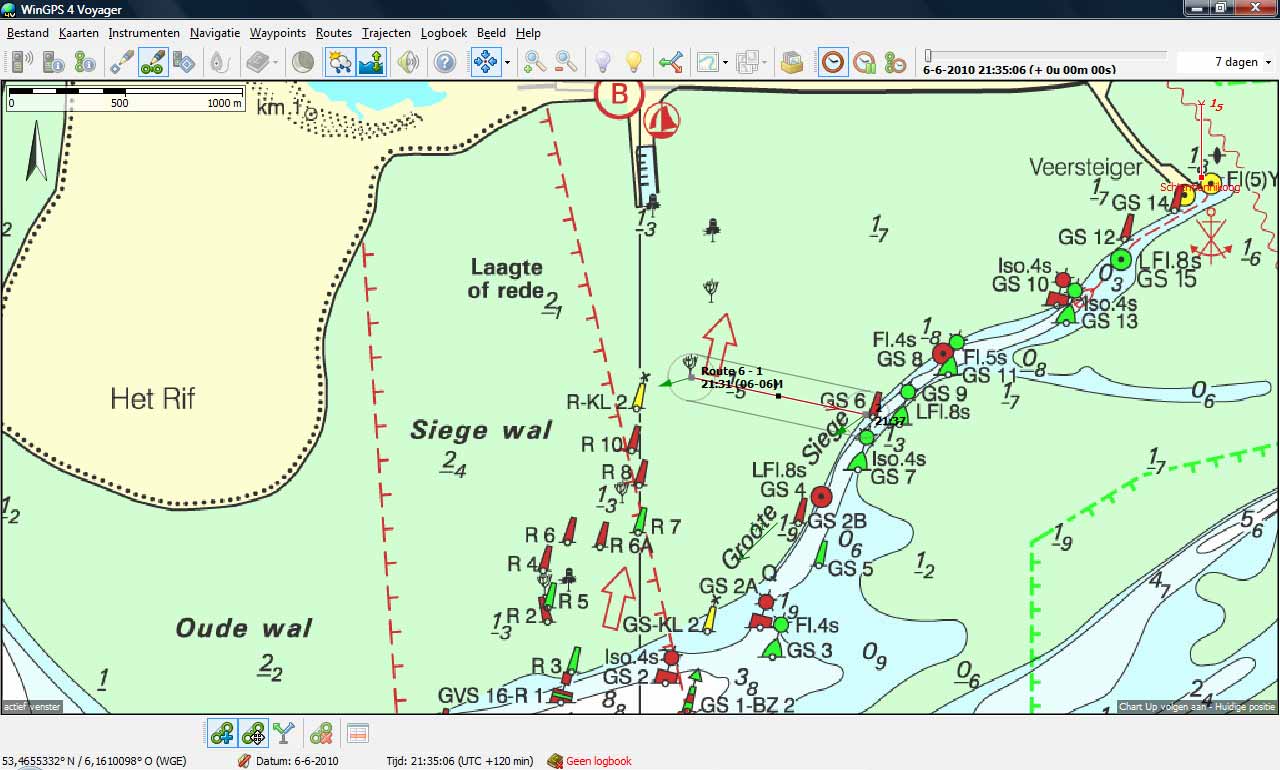Toggle the weather overlay button
This screenshot has height=770, width=1280.
point(340,62)
